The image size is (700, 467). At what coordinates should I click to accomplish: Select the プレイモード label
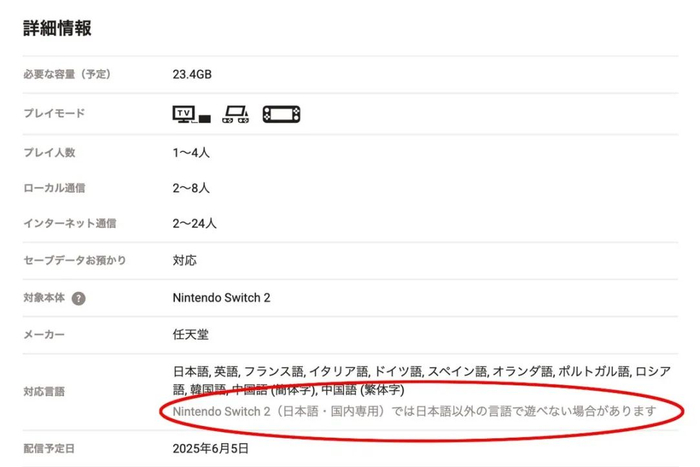[54, 113]
